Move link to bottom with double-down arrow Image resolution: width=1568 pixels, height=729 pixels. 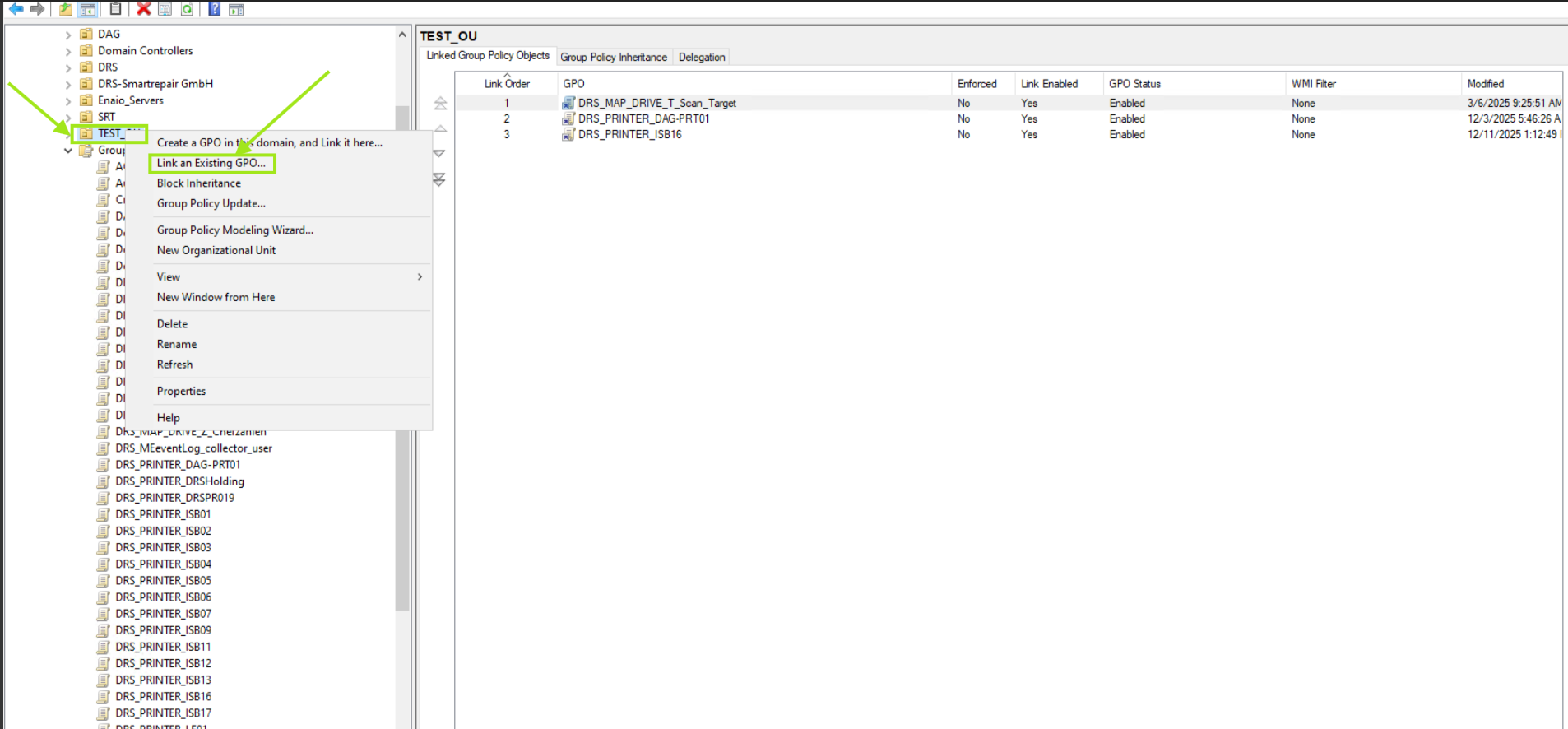click(x=439, y=179)
